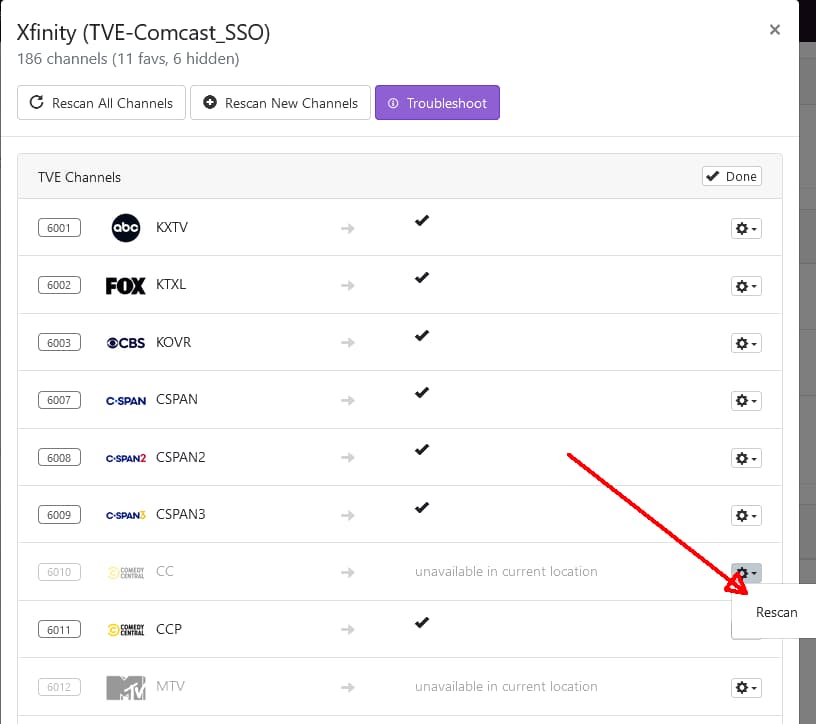Select the C-SPAN logo on channel 6007
The height and width of the screenshot is (724, 816).
click(126, 399)
